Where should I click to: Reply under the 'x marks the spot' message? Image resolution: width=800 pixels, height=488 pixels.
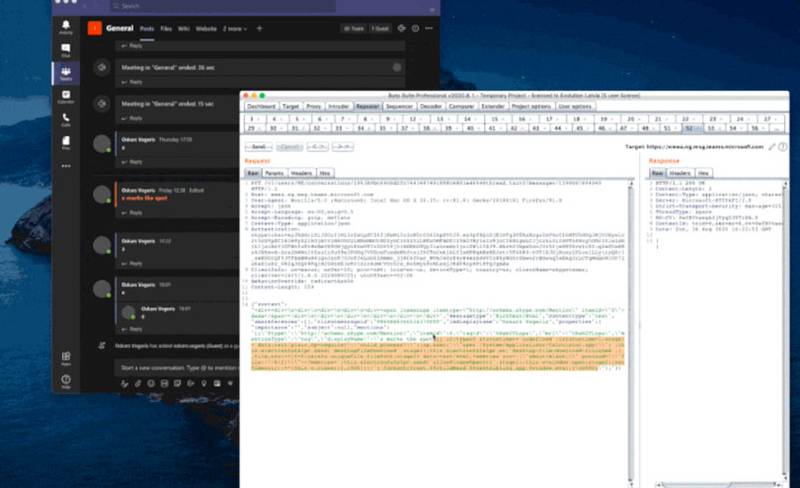tap(132, 213)
